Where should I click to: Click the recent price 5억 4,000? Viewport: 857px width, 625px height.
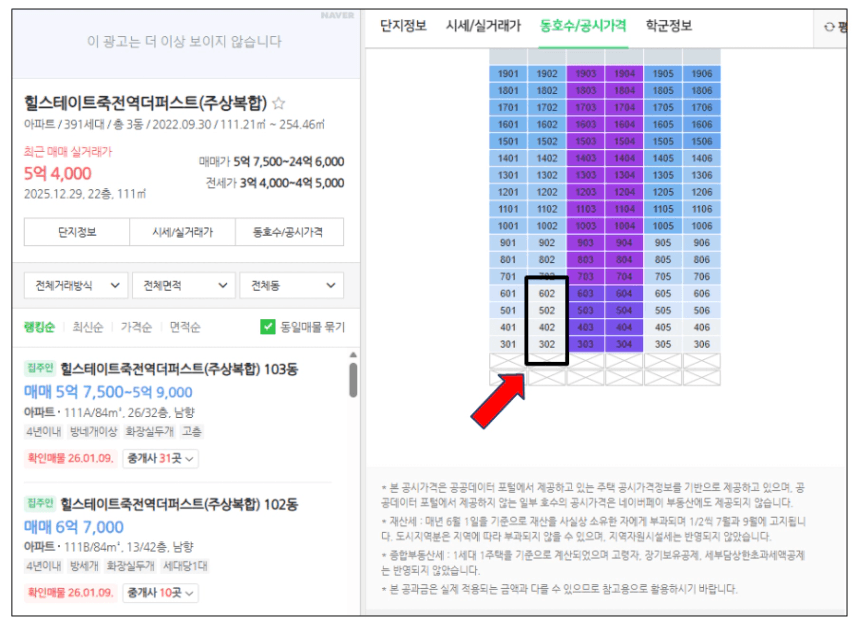[x=57, y=174]
